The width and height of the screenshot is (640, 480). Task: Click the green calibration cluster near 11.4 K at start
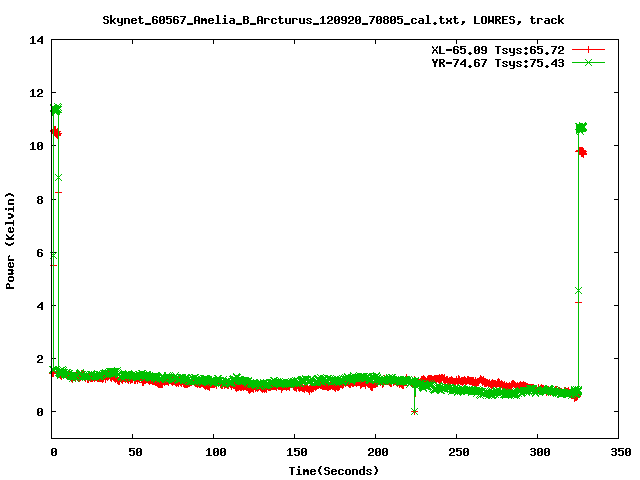coord(56,109)
